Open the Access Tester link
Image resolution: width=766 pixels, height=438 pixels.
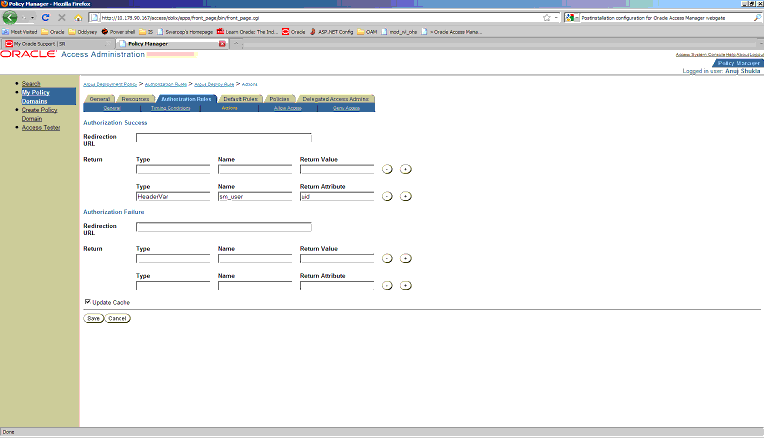[x=41, y=127]
